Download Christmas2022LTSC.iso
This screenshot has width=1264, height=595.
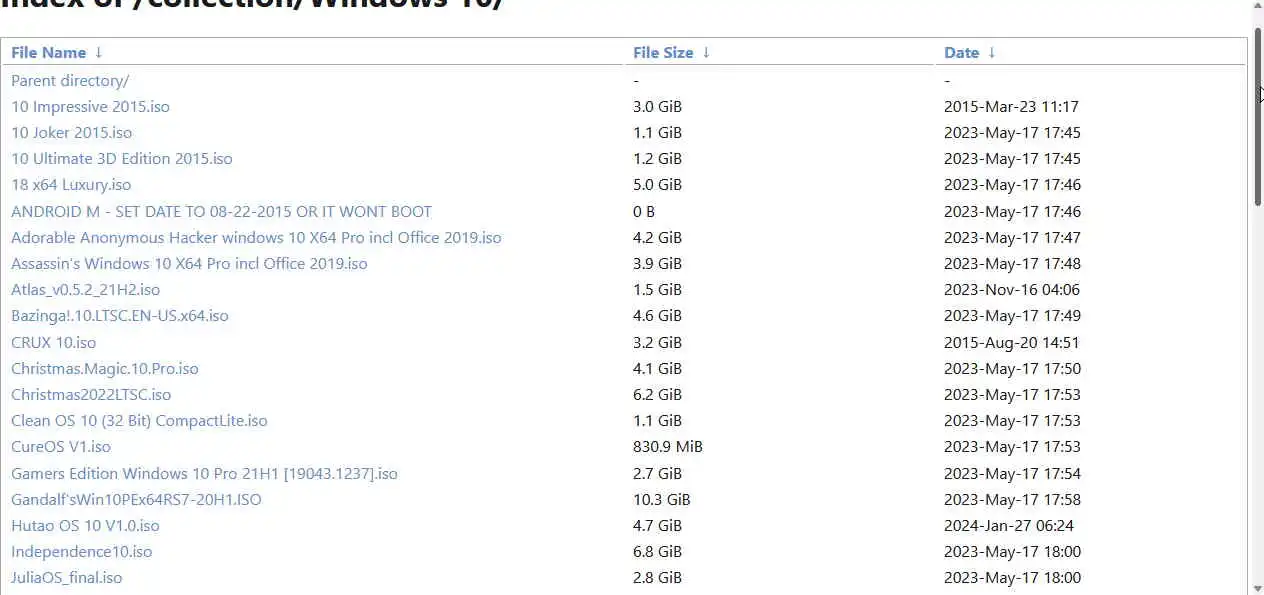coord(91,395)
